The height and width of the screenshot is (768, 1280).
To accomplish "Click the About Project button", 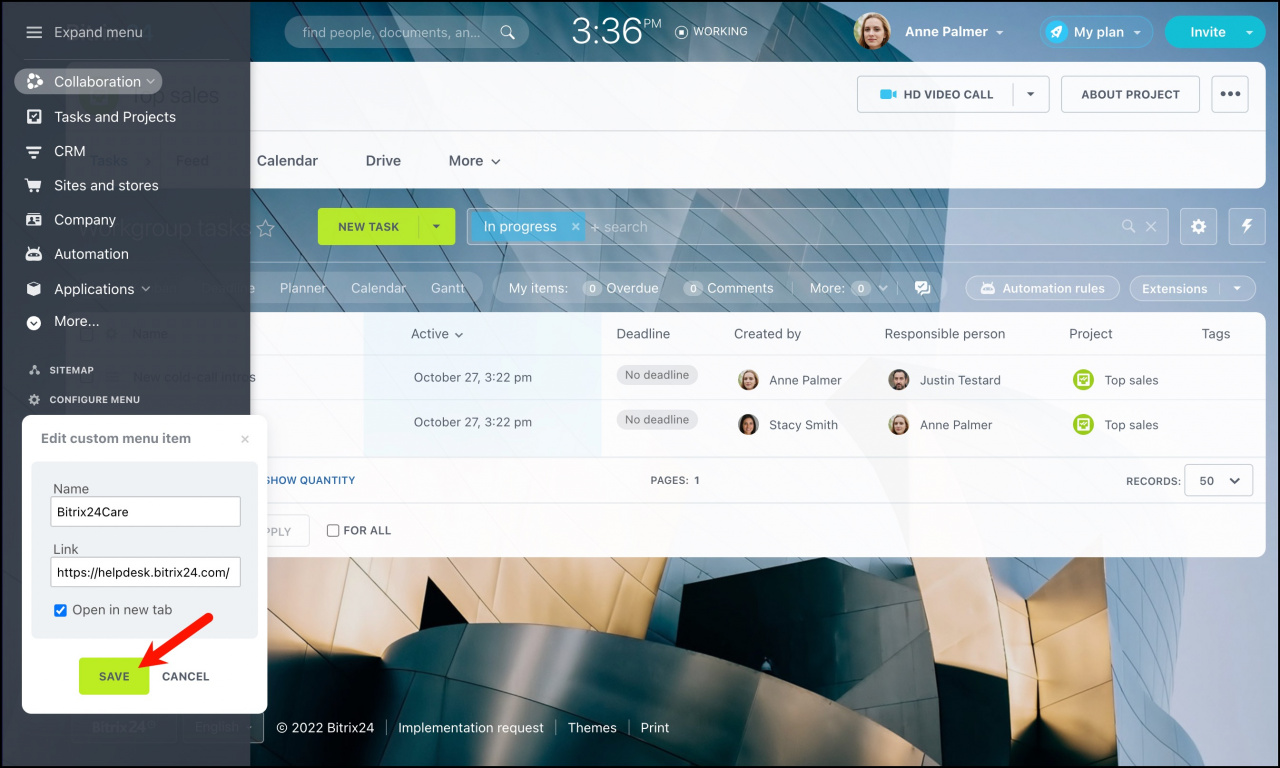I will (x=1130, y=94).
